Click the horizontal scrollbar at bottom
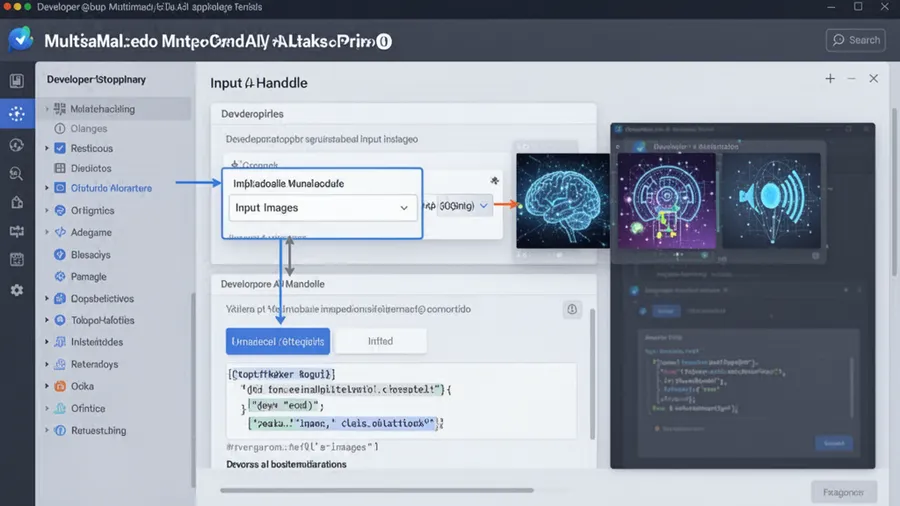This screenshot has height=506, width=900. pos(377,491)
